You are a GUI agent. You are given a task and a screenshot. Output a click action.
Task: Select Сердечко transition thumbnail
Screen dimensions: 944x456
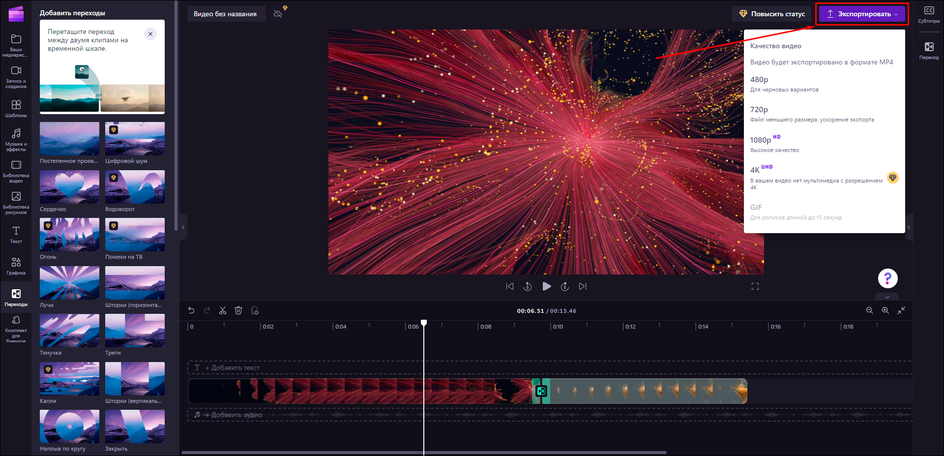69,187
